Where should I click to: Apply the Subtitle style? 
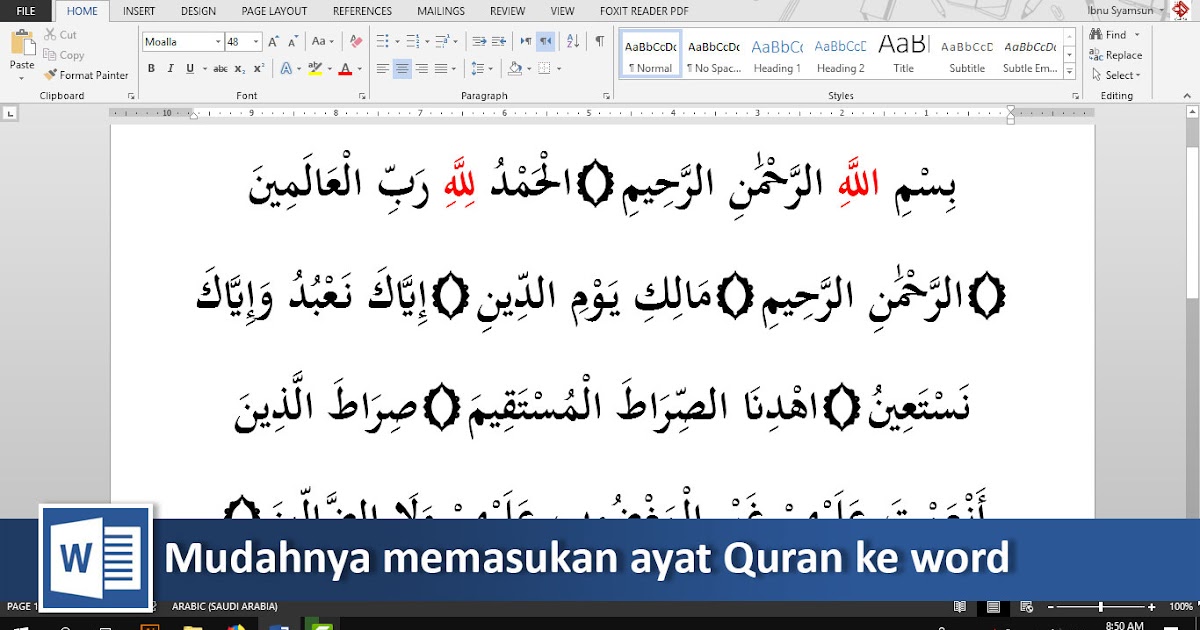(x=967, y=56)
